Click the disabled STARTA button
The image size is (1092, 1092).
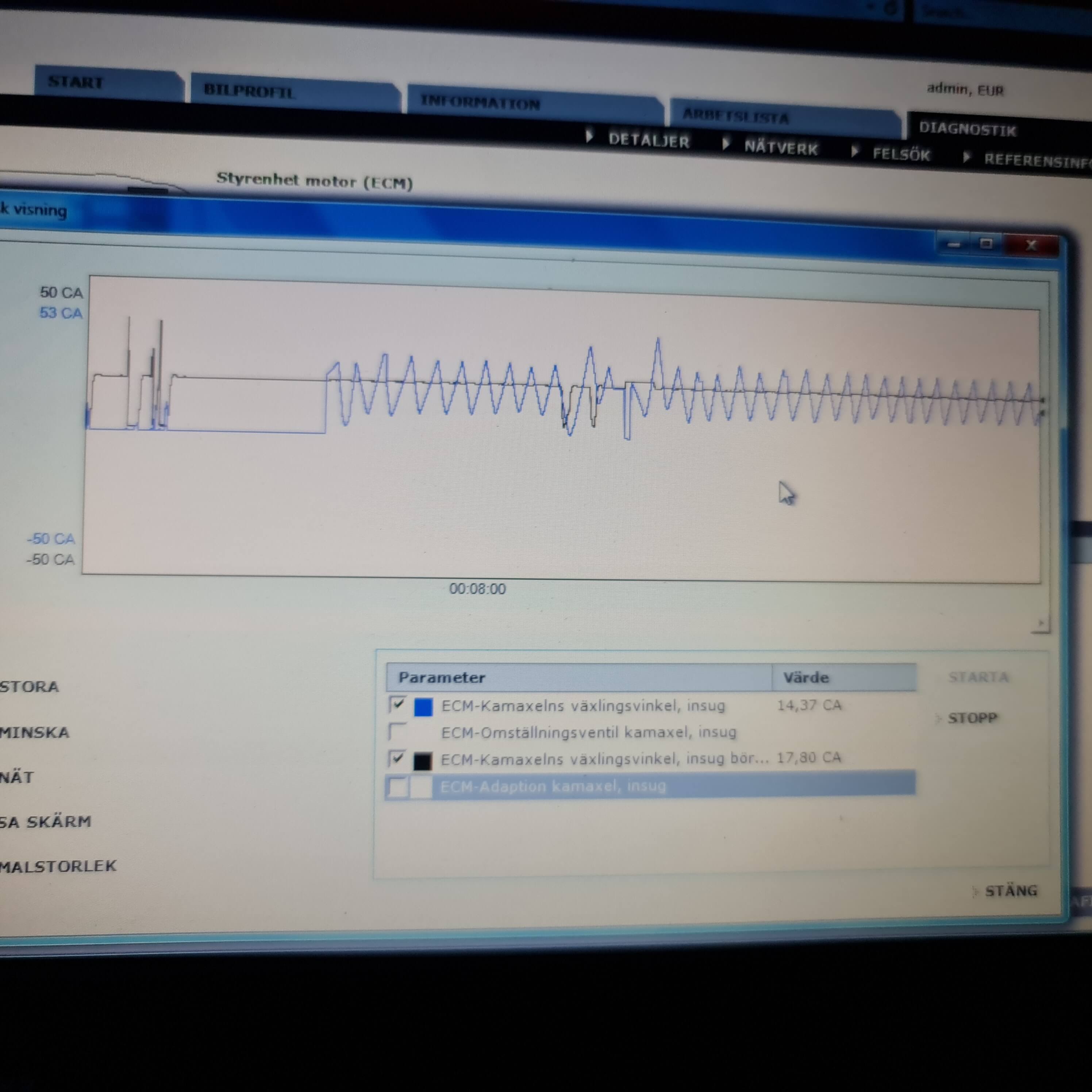point(978,677)
